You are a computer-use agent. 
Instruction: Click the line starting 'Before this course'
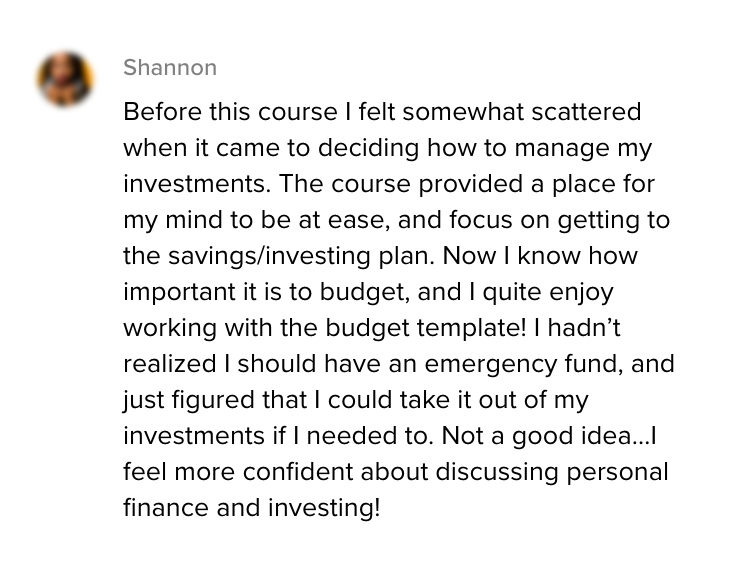pos(382,112)
